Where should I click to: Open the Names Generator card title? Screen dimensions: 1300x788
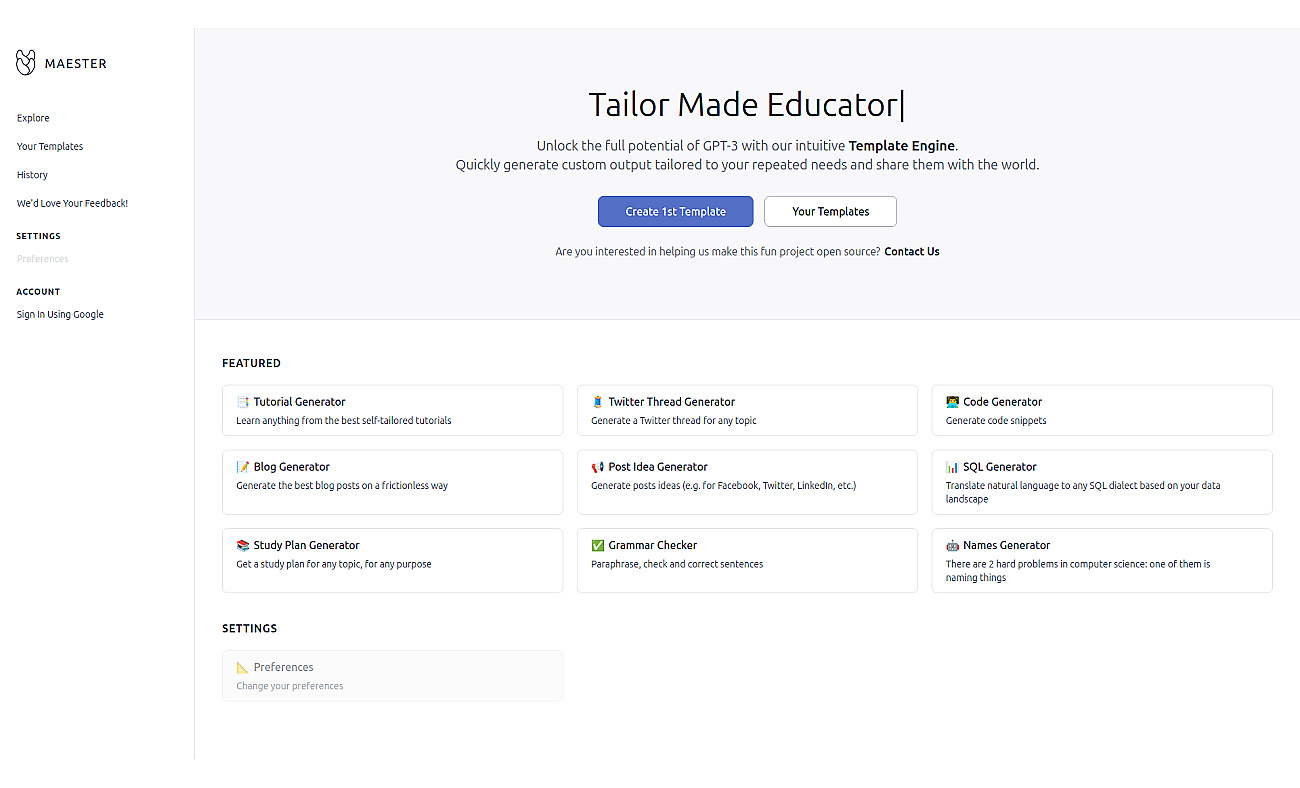click(x=1007, y=546)
